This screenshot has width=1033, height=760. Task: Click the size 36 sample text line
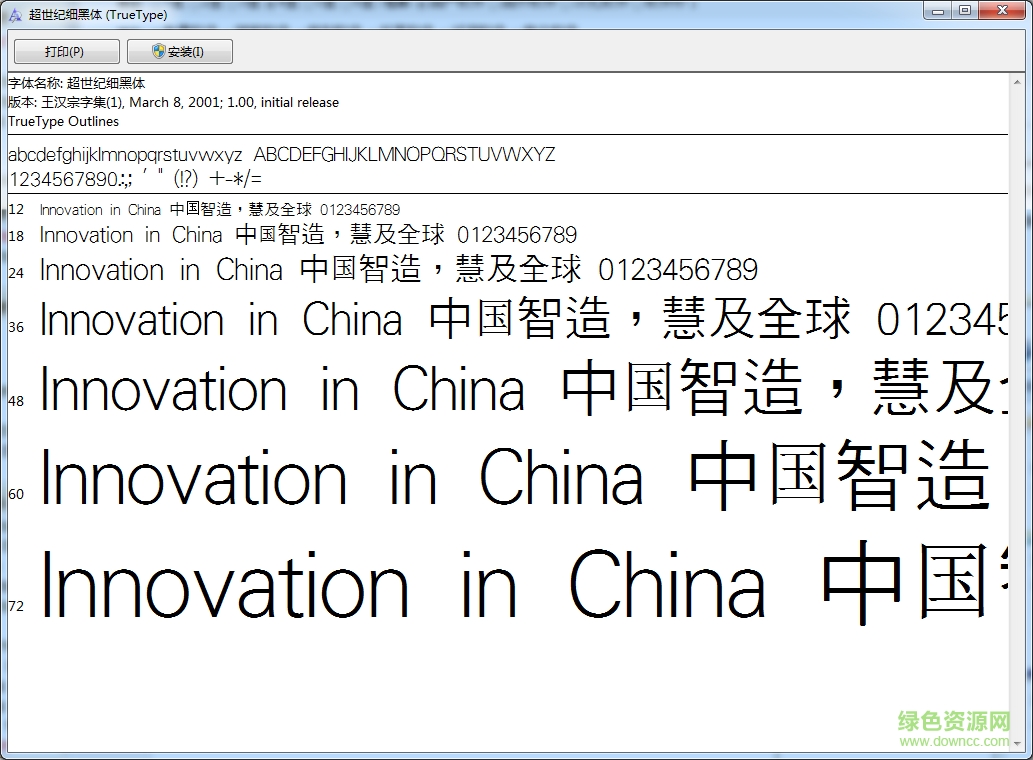pyautogui.click(x=524, y=318)
